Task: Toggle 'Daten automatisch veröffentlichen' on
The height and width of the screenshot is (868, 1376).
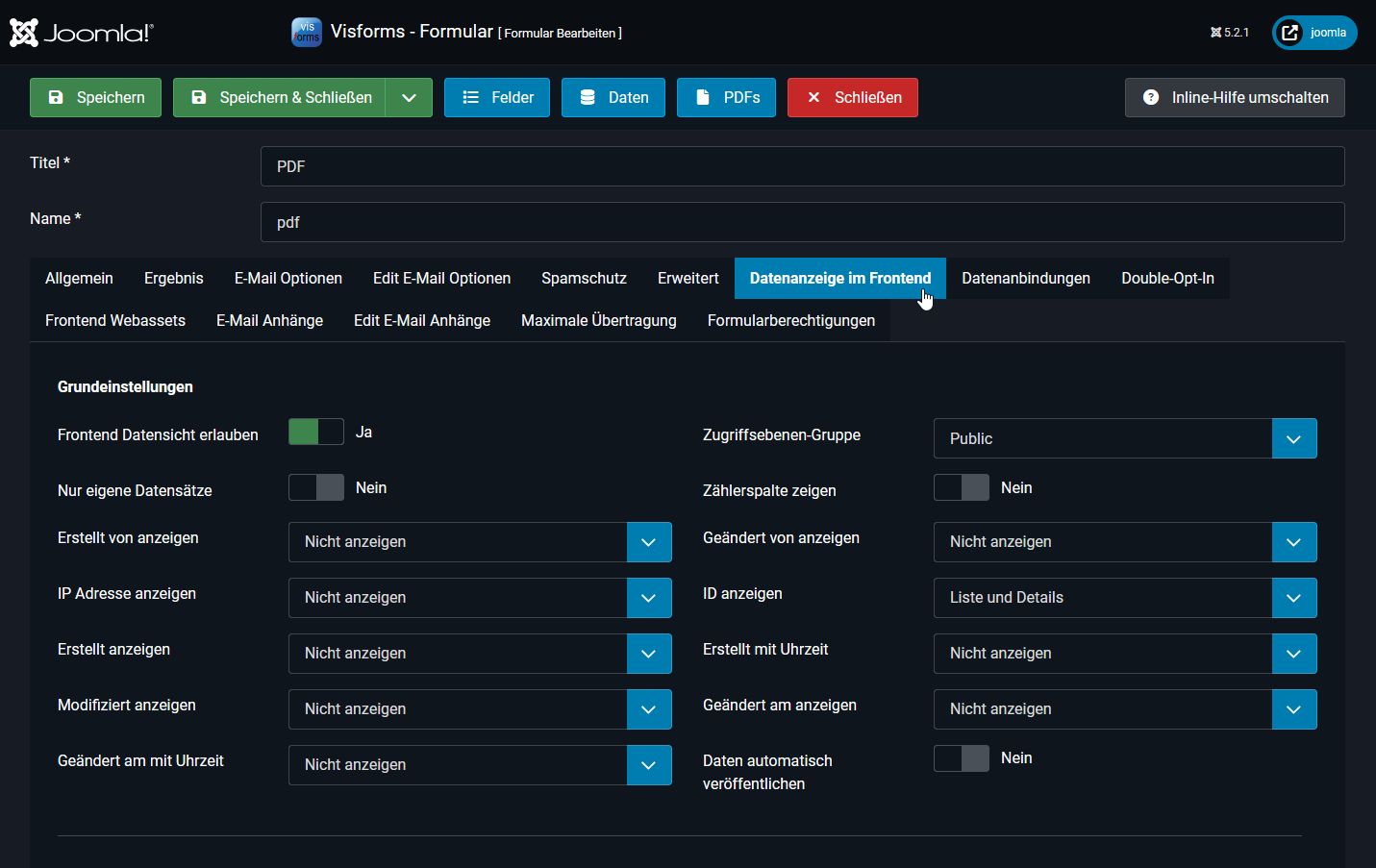Action: click(961, 758)
